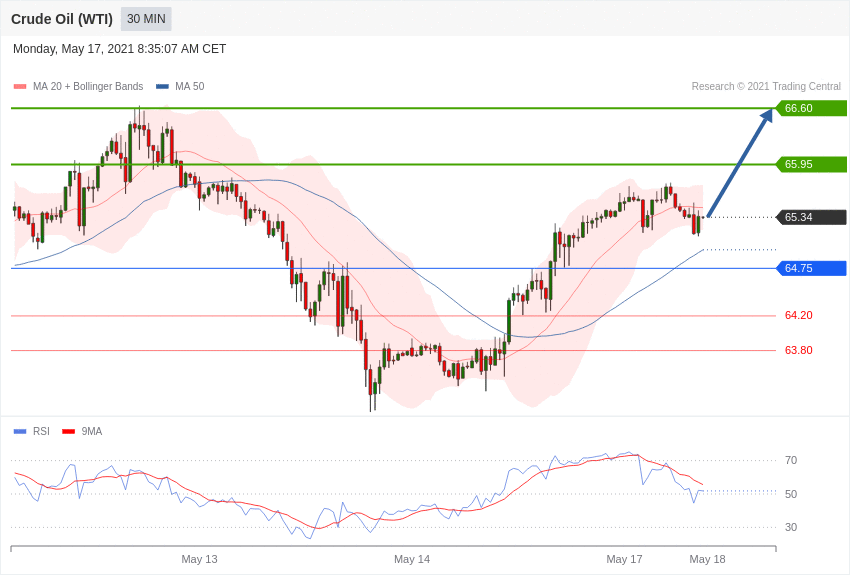Click the May 13 date axis label
The height and width of the screenshot is (576, 850).
click(199, 559)
